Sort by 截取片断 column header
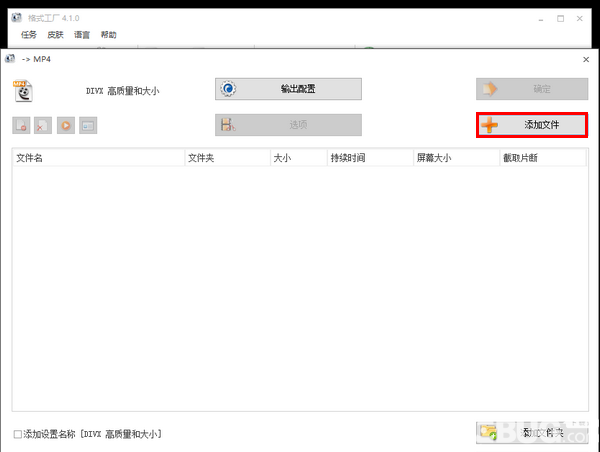The image size is (600, 452). [x=543, y=158]
